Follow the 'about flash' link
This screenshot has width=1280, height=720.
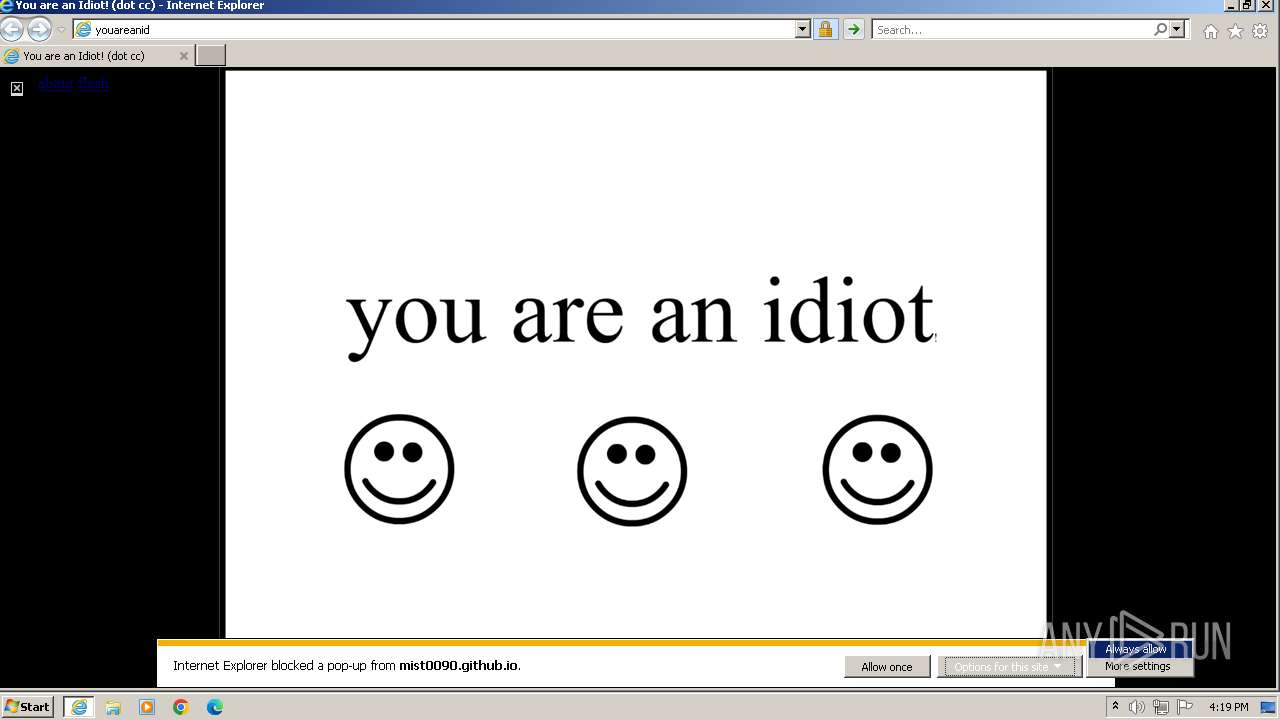[74, 84]
